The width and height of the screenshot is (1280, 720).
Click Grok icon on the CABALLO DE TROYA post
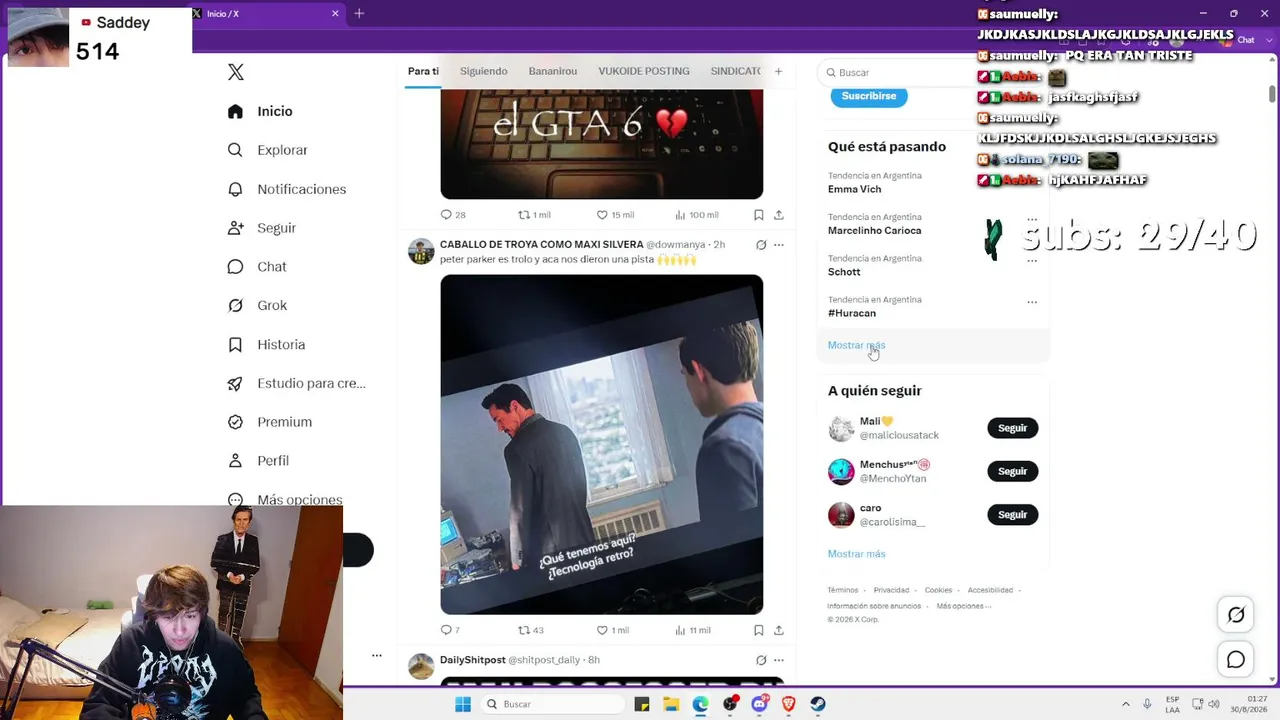click(x=761, y=245)
